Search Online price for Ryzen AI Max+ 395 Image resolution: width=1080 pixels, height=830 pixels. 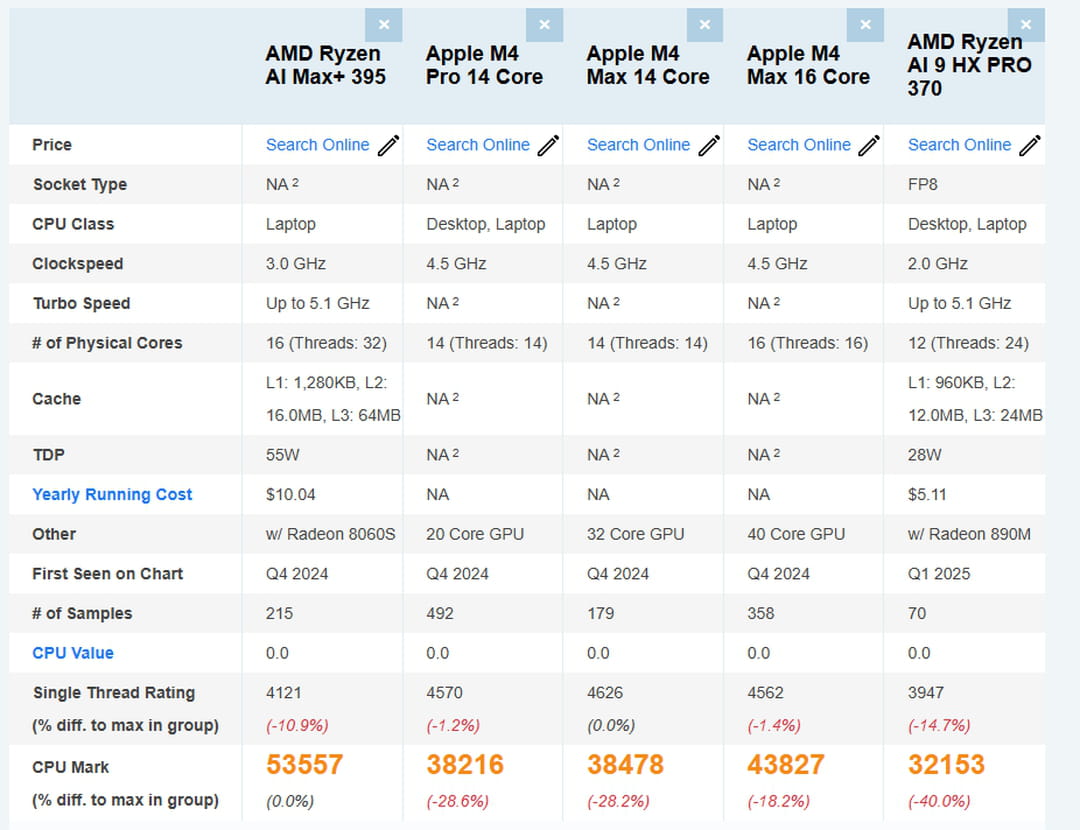pos(317,145)
